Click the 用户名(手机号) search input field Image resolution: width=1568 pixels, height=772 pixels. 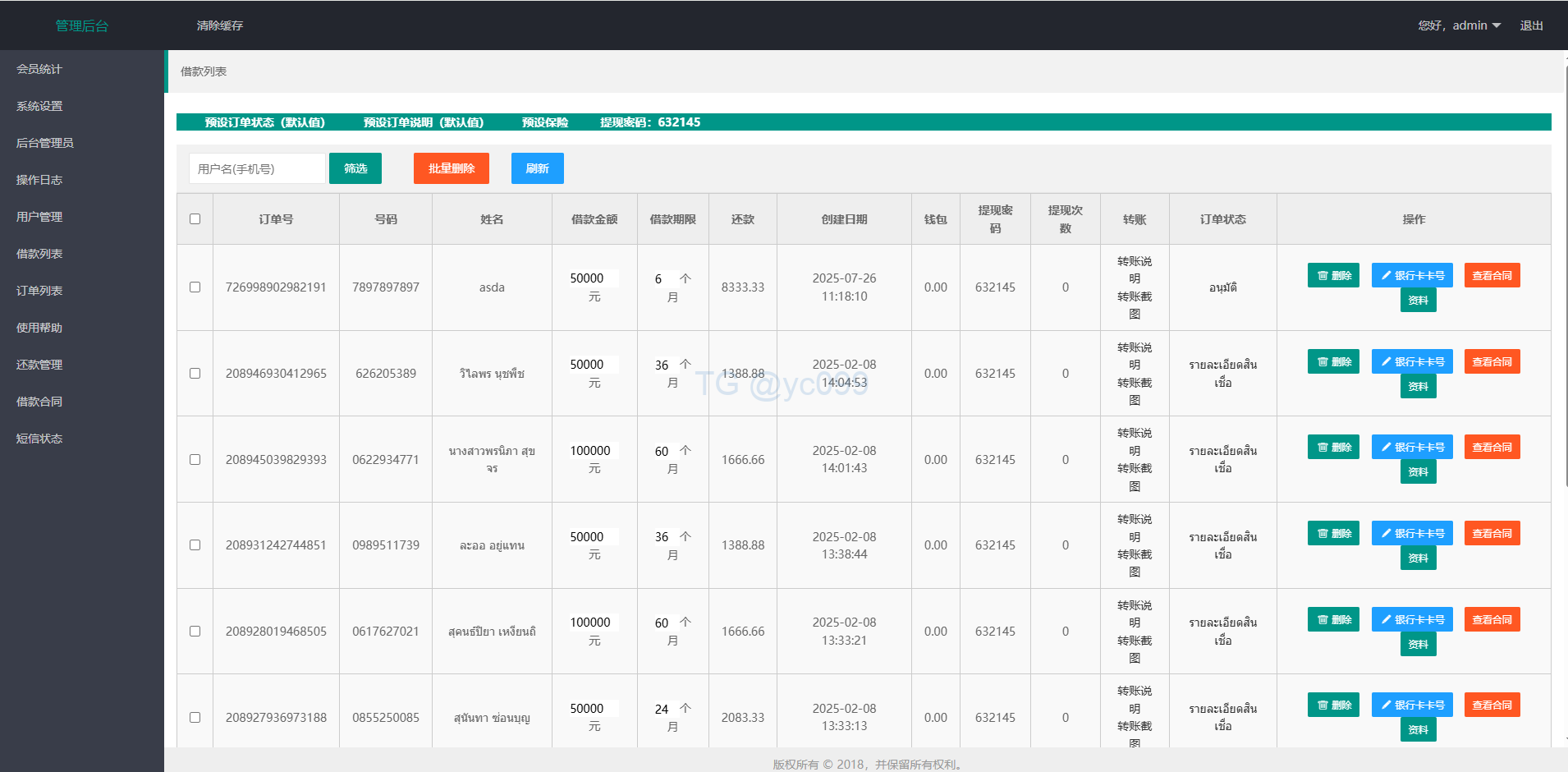[x=257, y=168]
